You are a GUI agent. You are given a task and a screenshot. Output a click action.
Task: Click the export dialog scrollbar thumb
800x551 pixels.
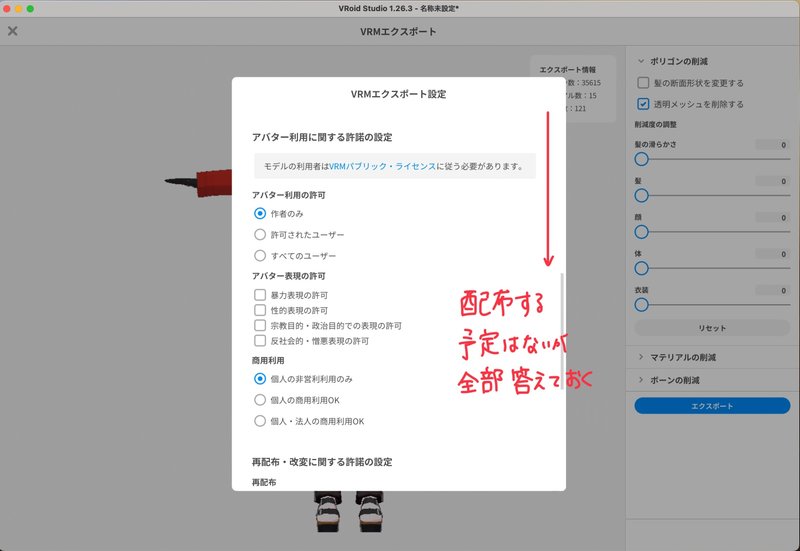(562, 332)
